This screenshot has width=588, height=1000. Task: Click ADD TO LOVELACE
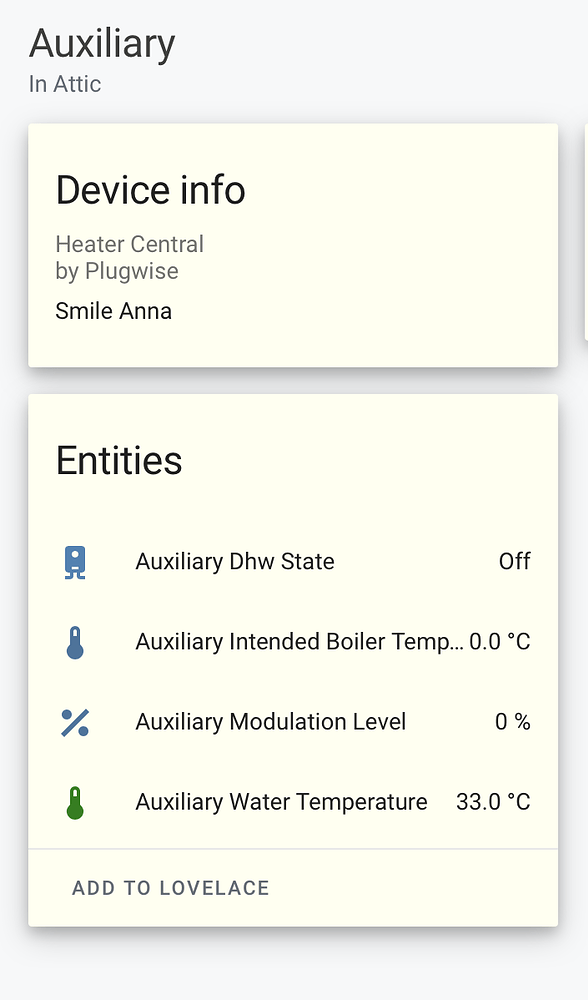[x=170, y=887]
